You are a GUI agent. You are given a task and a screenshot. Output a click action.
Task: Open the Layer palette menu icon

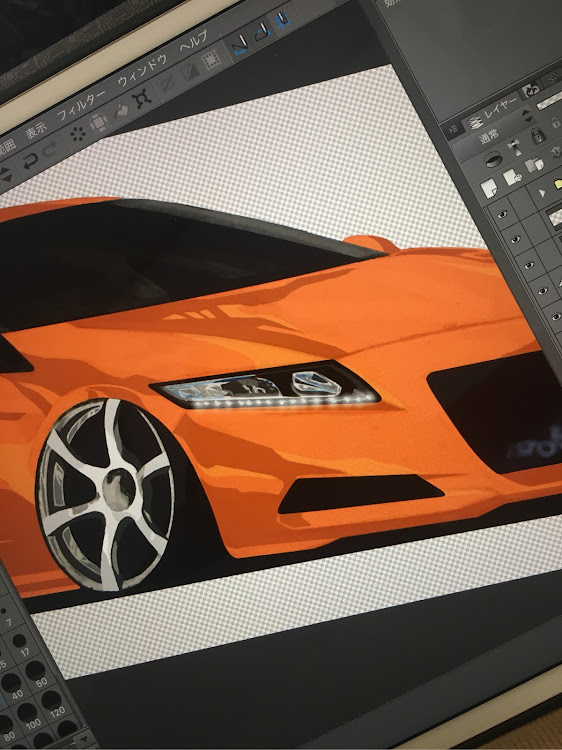point(452,130)
